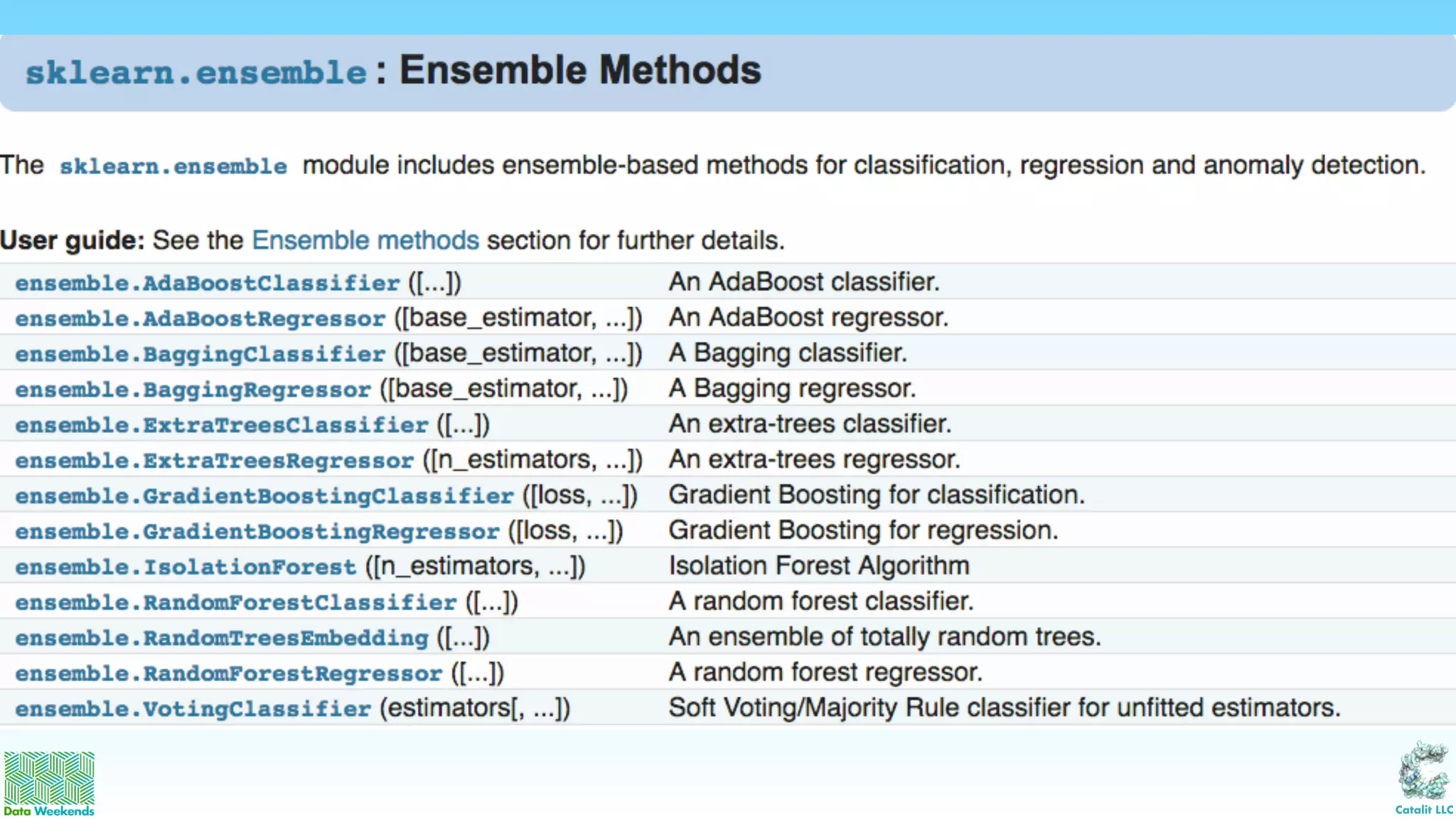Open ensemble.AdaBoostRegressor documentation link
The height and width of the screenshot is (819, 1456).
200,318
